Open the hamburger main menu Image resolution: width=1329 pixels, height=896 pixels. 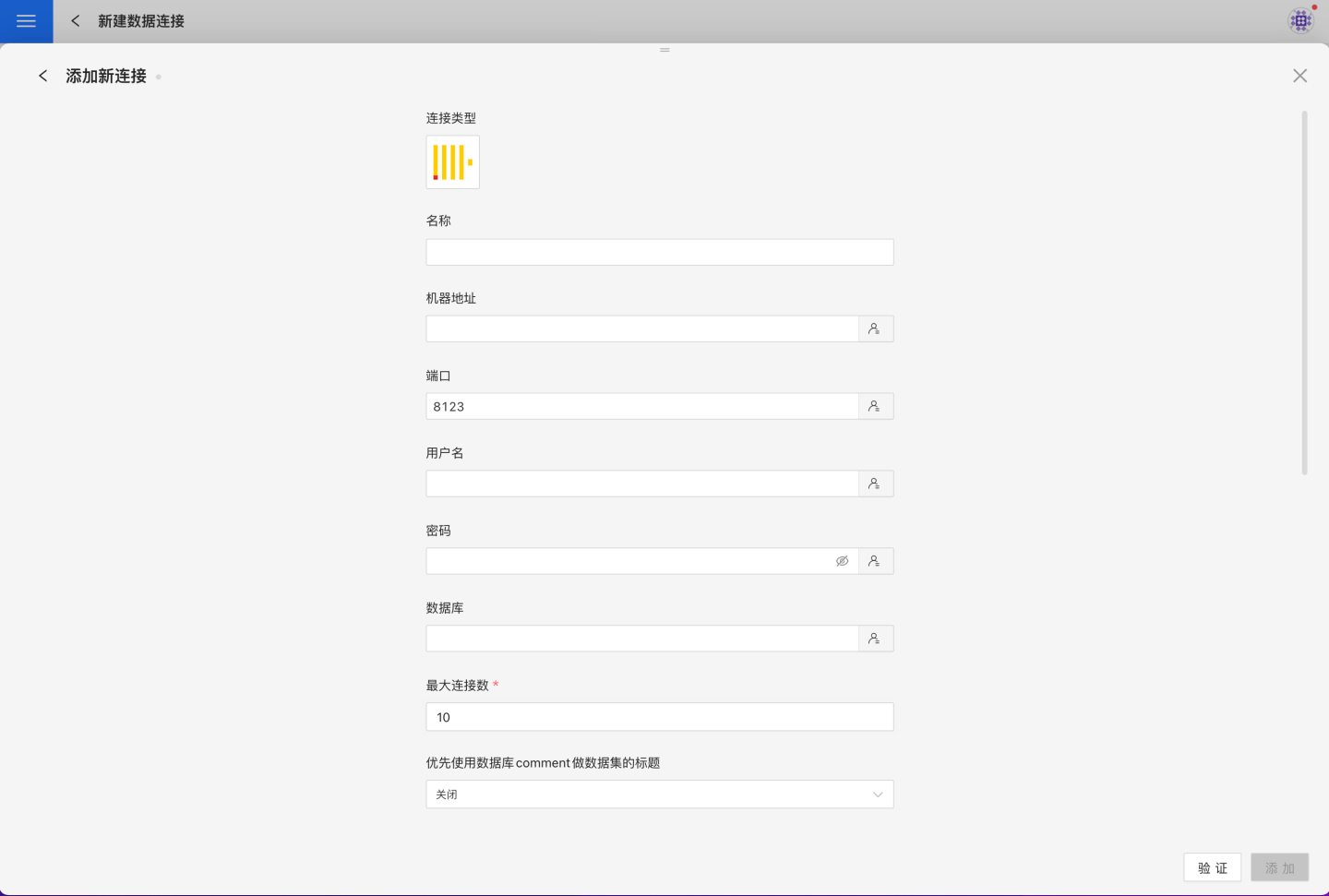[26, 21]
